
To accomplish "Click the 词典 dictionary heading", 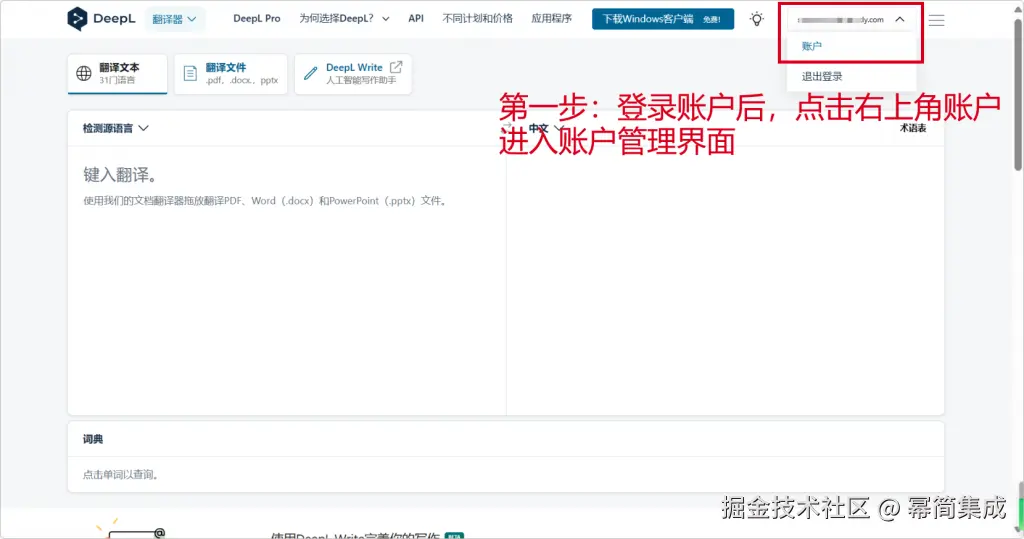I will (x=93, y=439).
